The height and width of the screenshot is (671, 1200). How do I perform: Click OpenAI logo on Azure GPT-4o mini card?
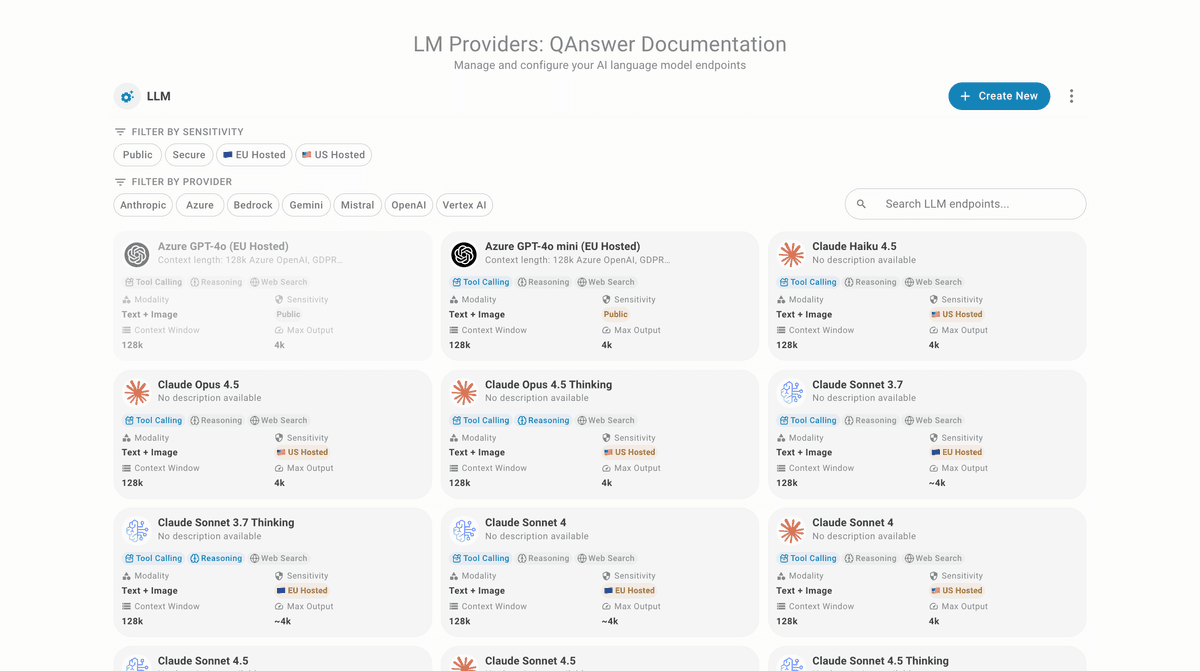tap(464, 254)
